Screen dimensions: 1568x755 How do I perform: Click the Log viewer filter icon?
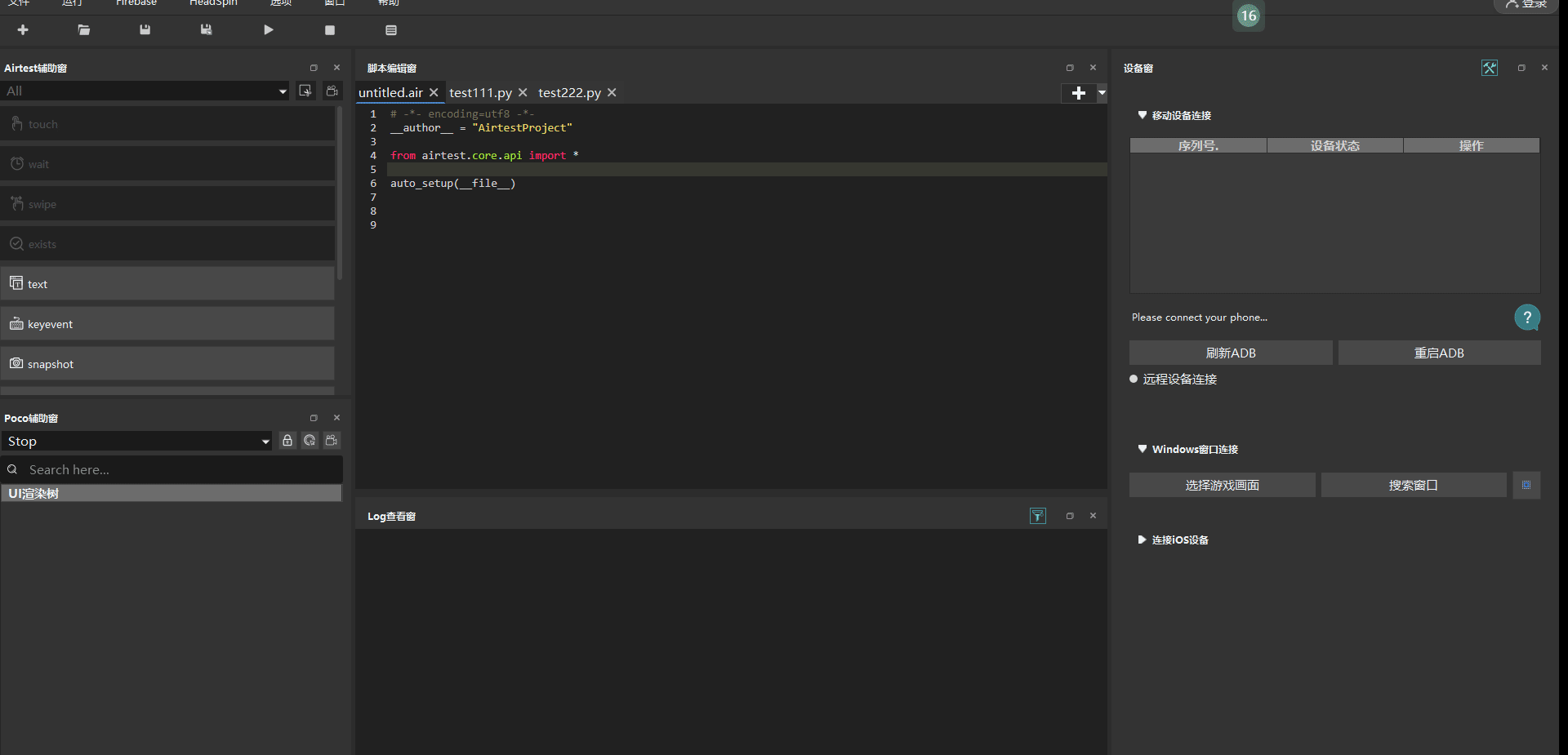(x=1037, y=516)
